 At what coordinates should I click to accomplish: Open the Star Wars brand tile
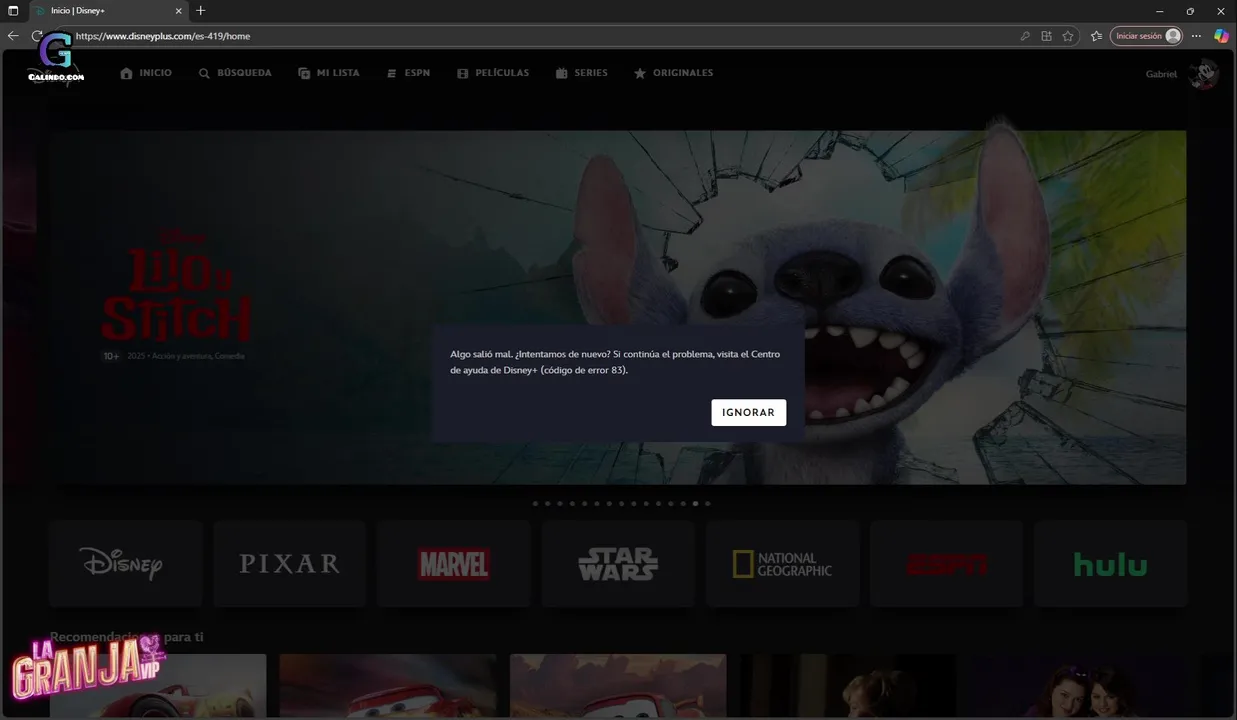[x=618, y=563]
